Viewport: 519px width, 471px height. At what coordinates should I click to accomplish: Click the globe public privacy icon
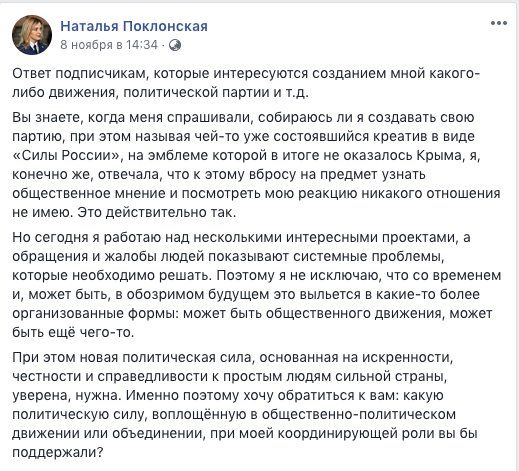175,45
